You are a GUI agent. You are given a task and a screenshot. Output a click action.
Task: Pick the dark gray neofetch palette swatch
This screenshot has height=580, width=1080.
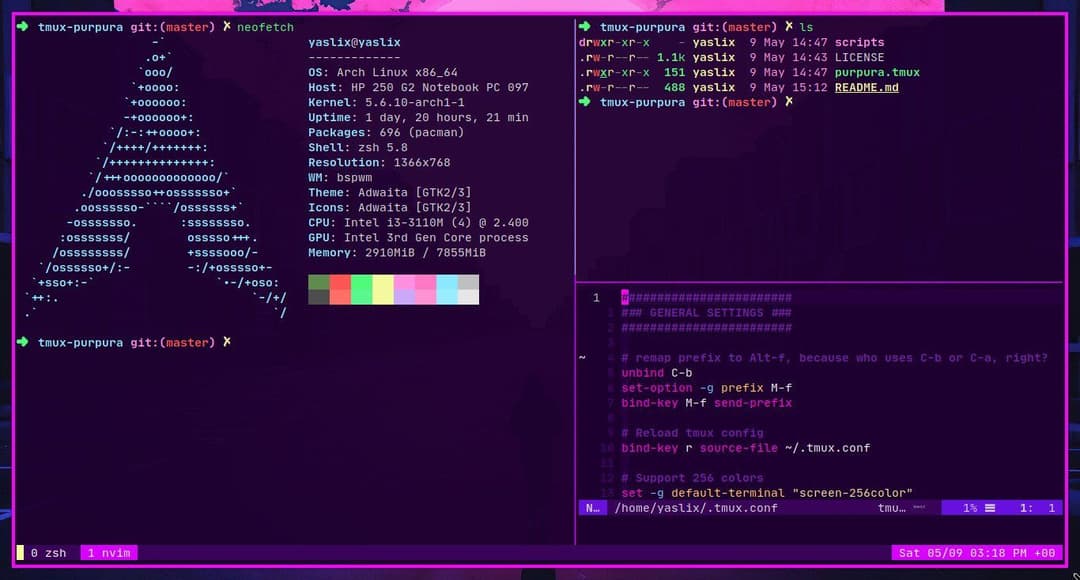(319, 297)
